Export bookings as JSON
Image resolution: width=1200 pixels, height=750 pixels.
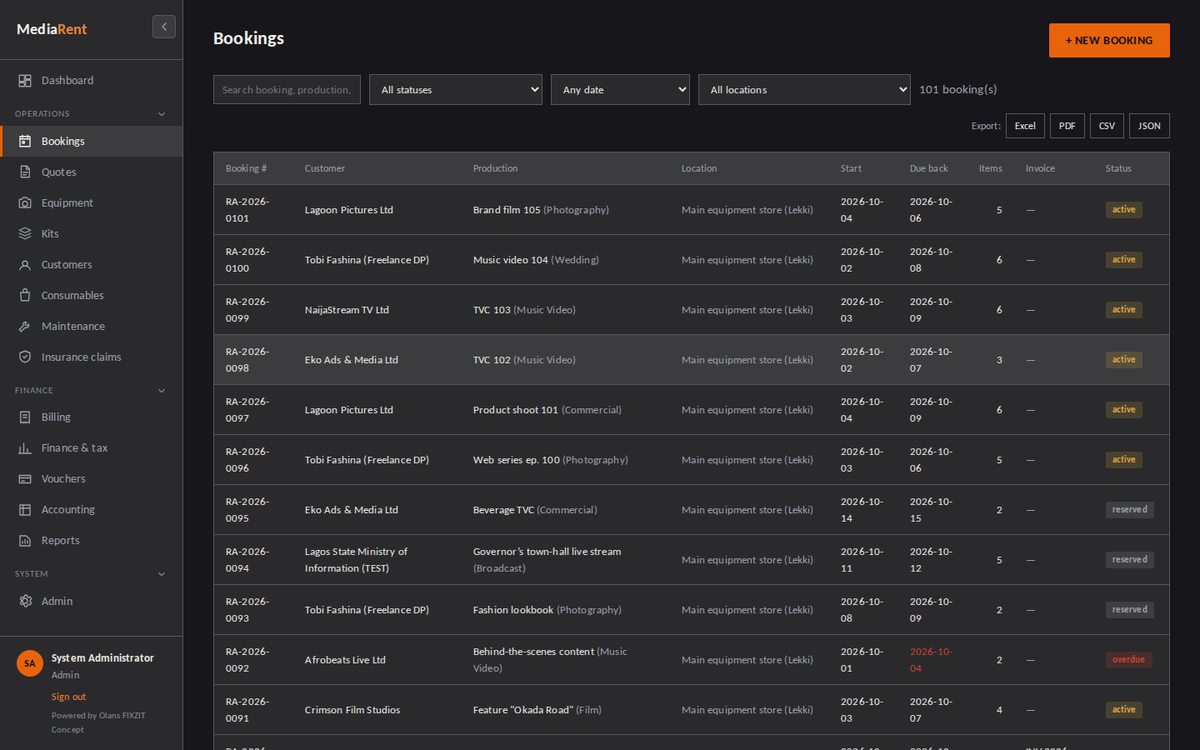pos(1149,126)
